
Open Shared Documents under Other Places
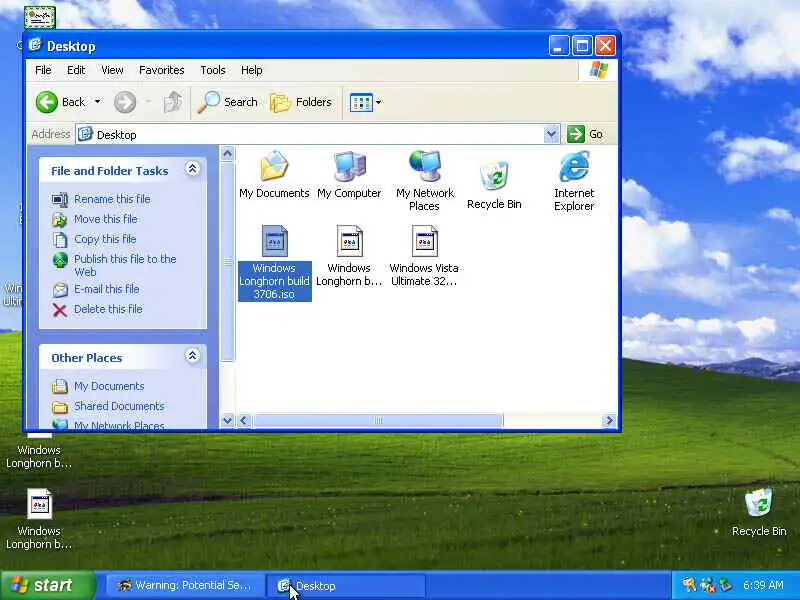[x=119, y=406]
